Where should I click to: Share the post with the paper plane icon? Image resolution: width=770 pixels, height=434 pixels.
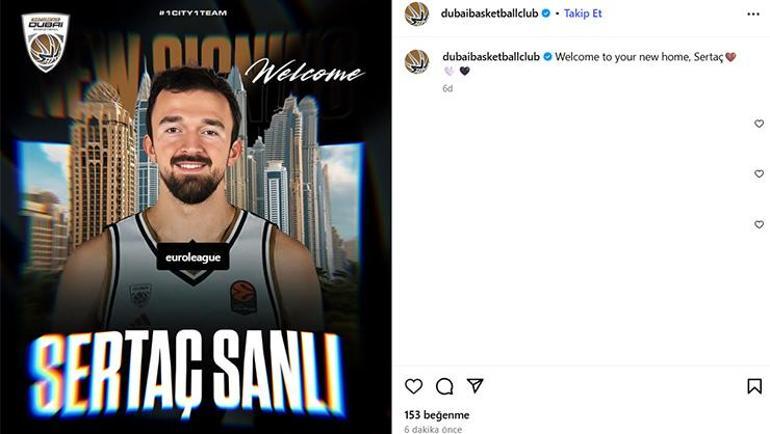[475, 385]
